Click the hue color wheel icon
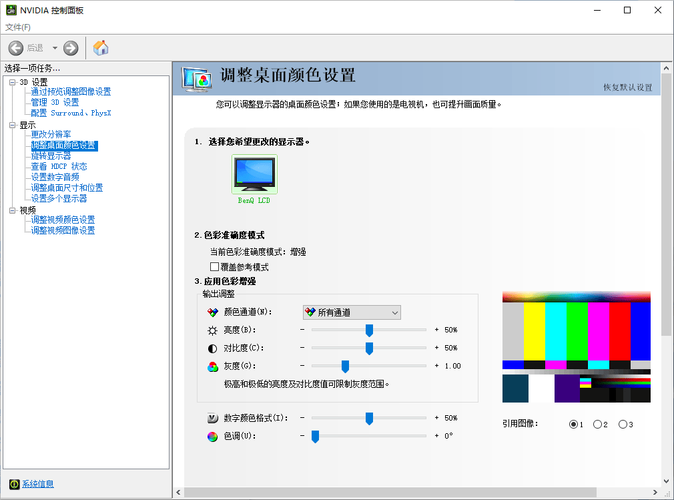Image resolution: width=674 pixels, height=500 pixels. click(x=212, y=436)
